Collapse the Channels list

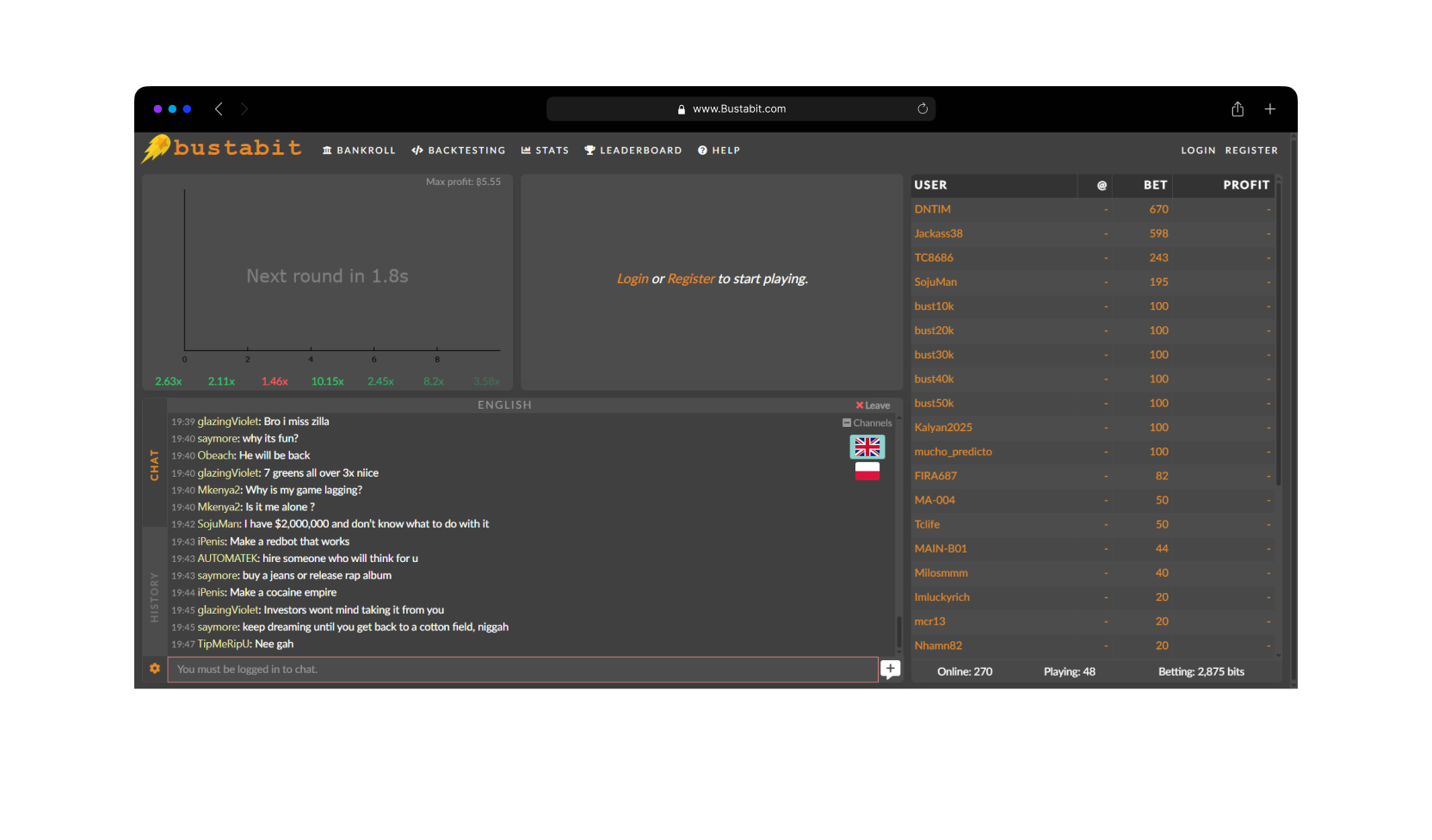point(867,423)
